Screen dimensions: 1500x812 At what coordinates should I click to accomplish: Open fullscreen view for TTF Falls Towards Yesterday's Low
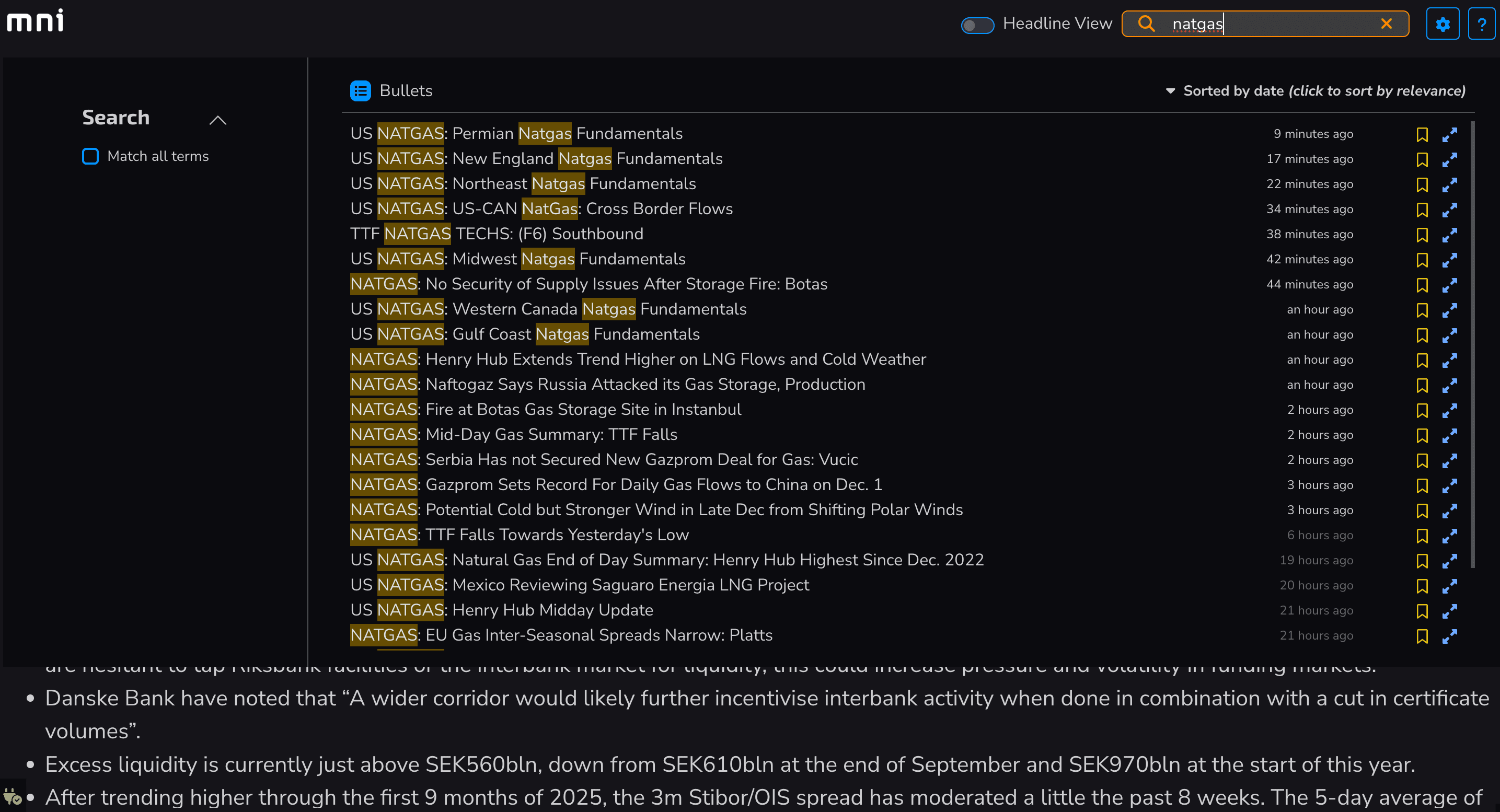1450,536
